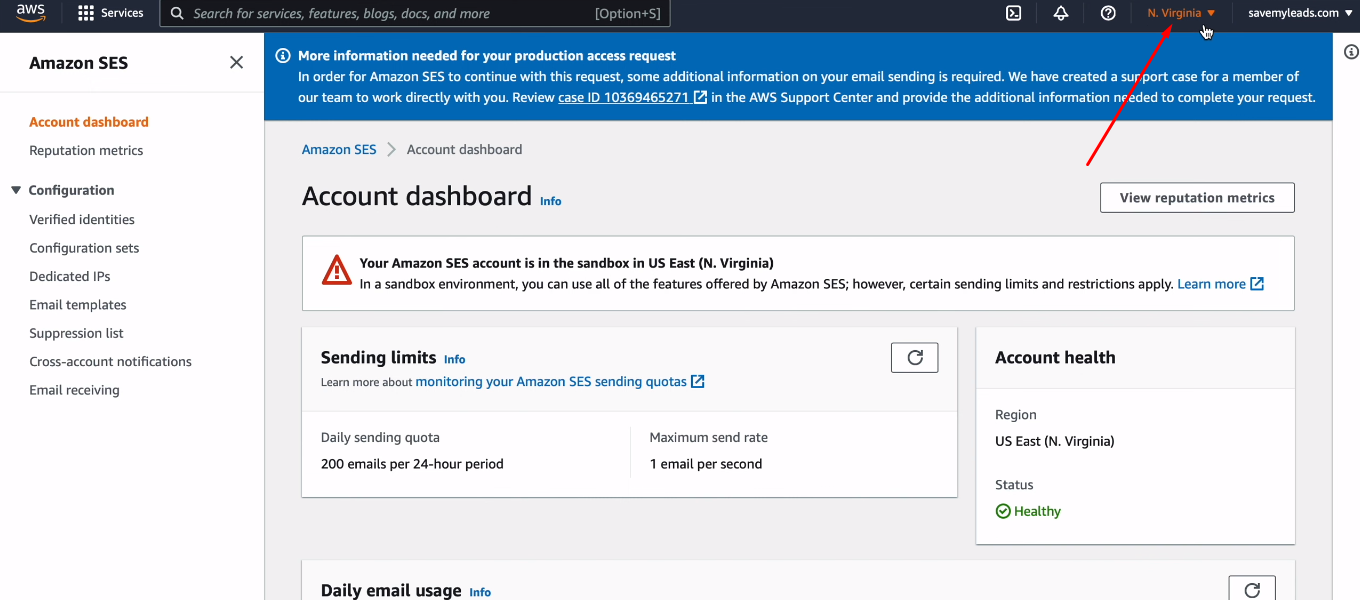Image resolution: width=1360 pixels, height=600 pixels.
Task: Open sandbox Learn more link
Action: (x=1221, y=284)
